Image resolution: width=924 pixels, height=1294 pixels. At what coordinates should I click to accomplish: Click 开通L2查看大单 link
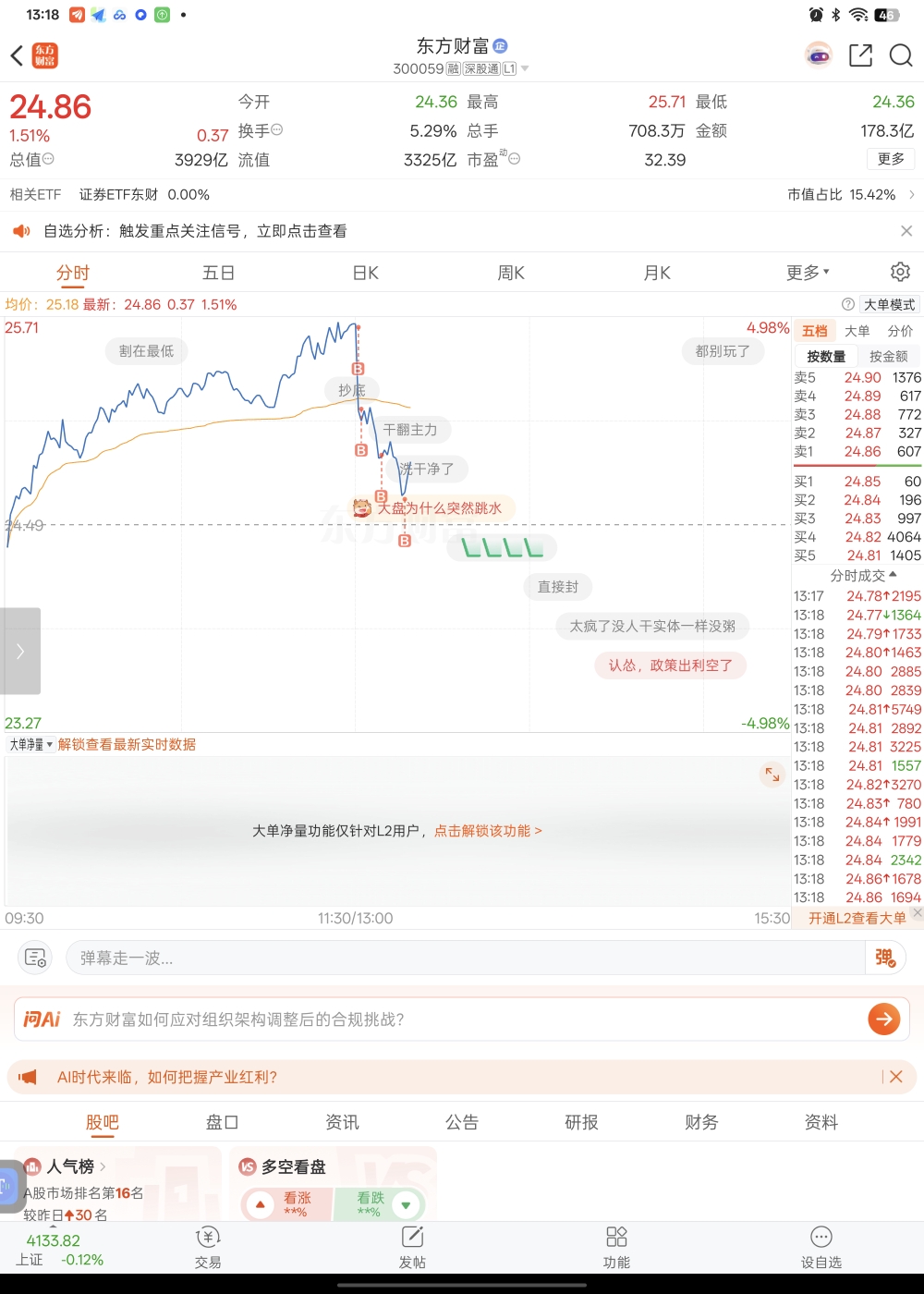[857, 918]
